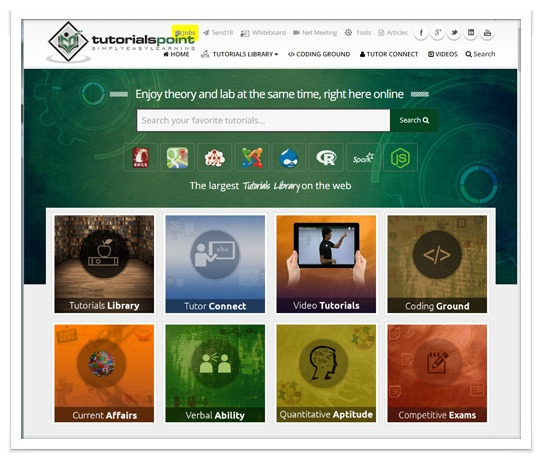Open the Ruby on Rails tutorial icon
This screenshot has width=542, height=459.
(x=141, y=158)
